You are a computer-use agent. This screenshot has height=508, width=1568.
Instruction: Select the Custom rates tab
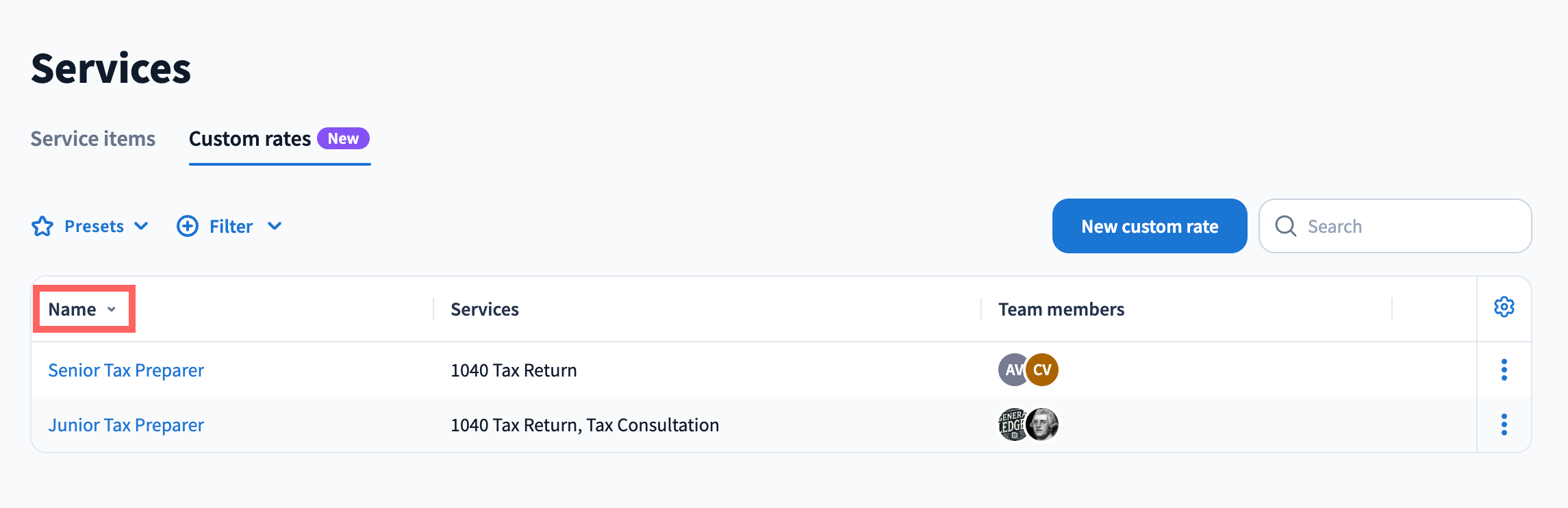(x=250, y=139)
